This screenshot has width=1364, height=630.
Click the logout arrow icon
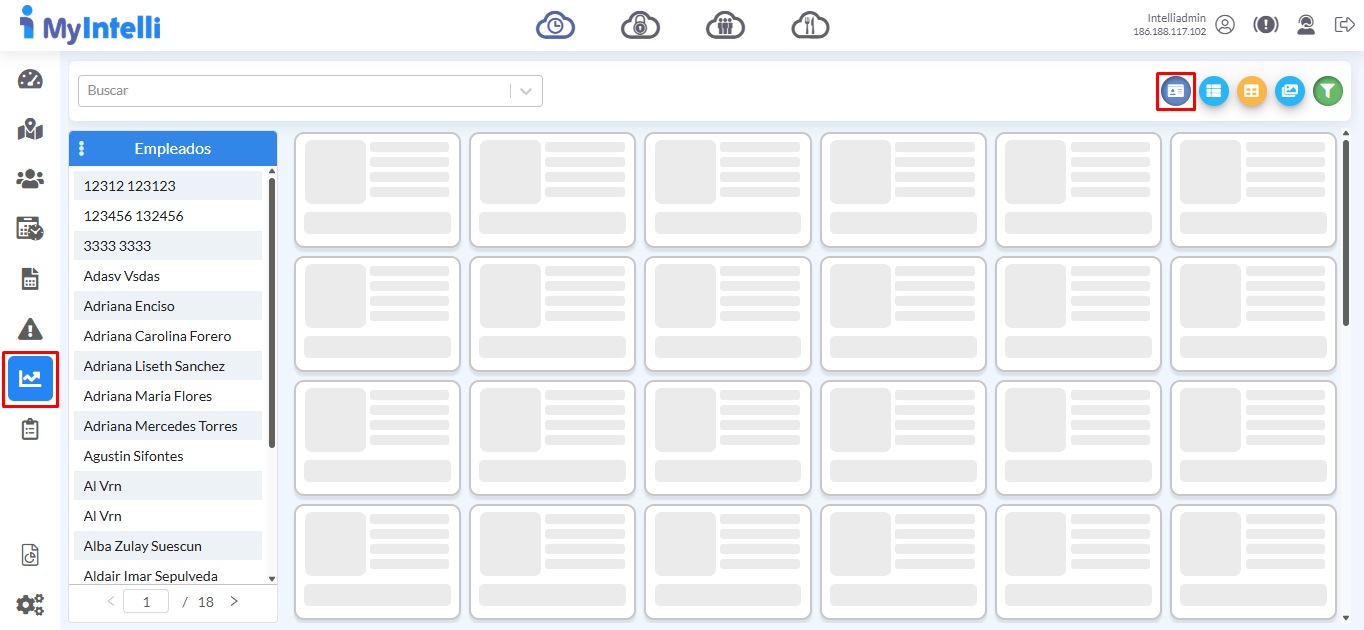tap(1344, 25)
